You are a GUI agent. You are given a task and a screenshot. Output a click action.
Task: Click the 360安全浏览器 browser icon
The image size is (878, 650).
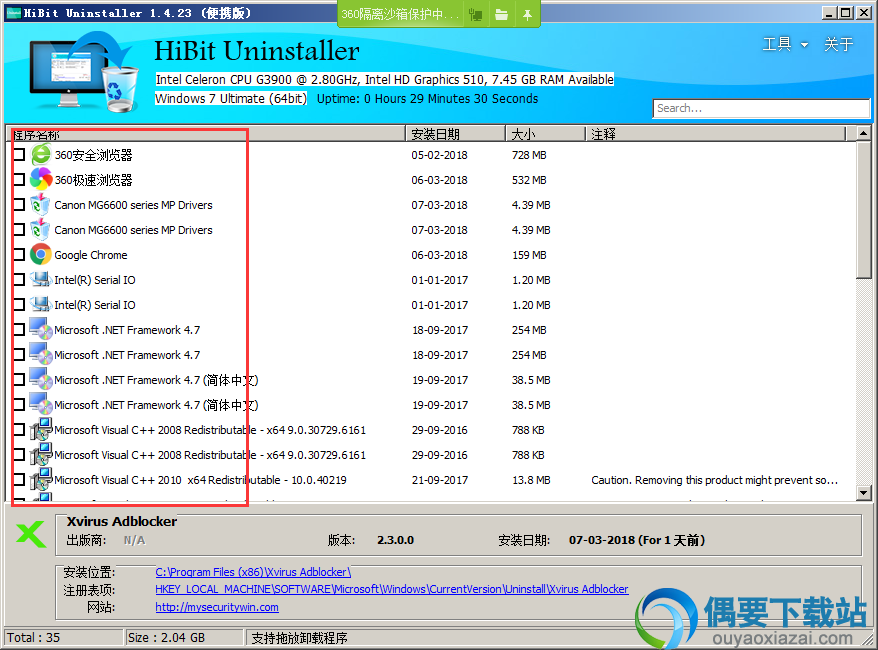(41, 155)
